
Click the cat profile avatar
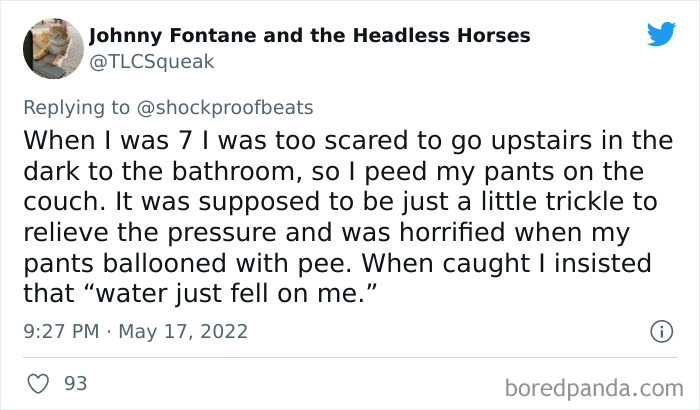click(53, 47)
